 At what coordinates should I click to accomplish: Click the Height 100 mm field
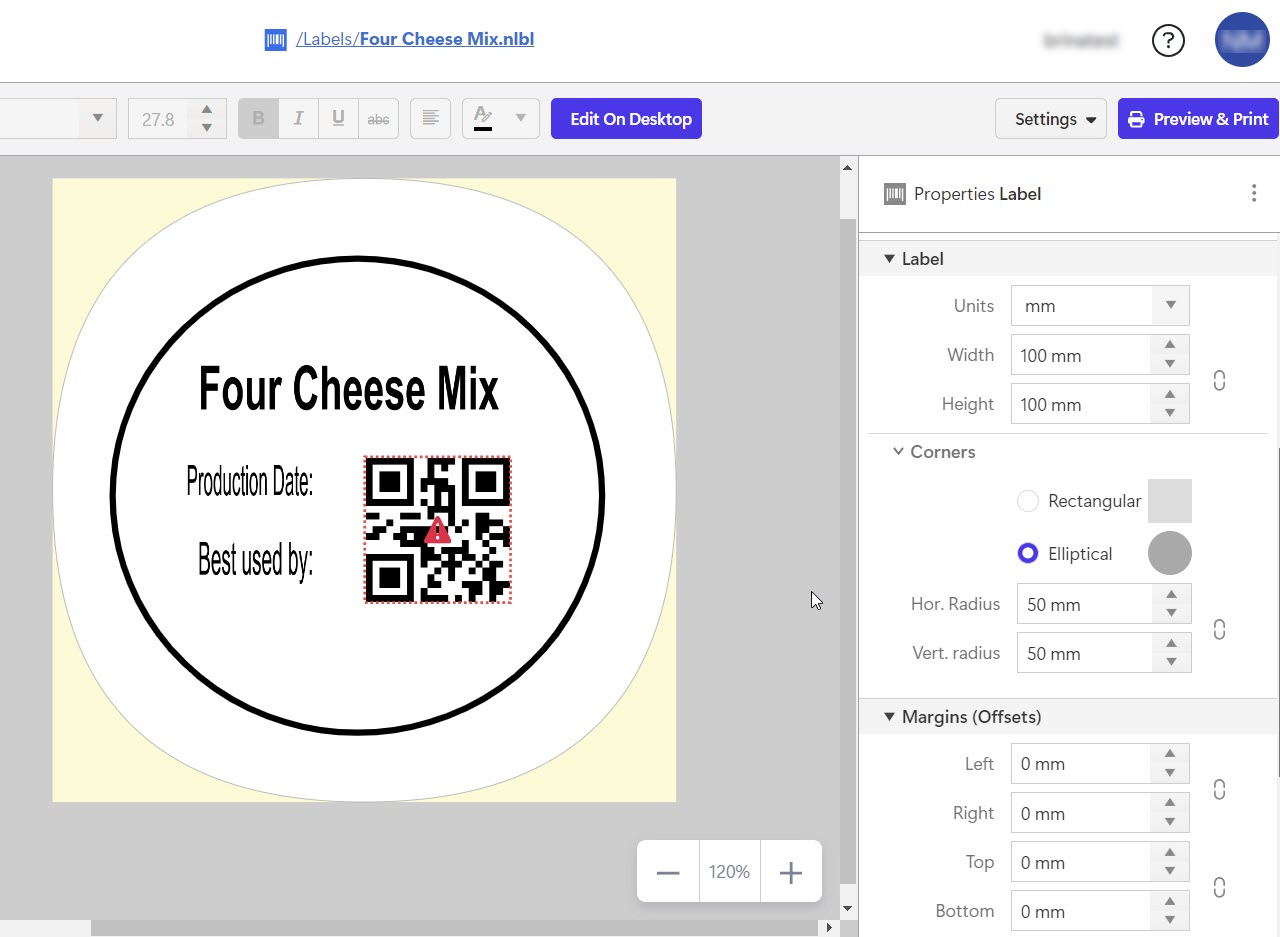tap(1082, 404)
